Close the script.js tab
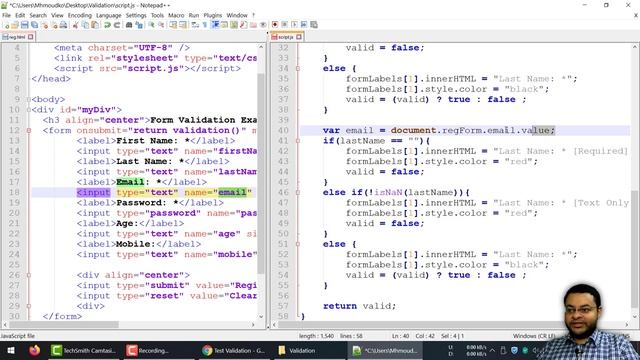Viewport: 640px width, 360px height. pyautogui.click(x=299, y=37)
